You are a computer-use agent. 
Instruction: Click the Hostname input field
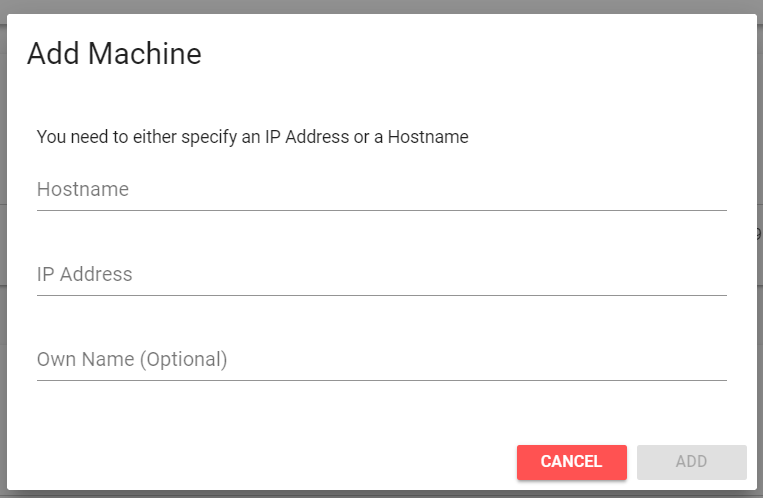pyautogui.click(x=380, y=190)
